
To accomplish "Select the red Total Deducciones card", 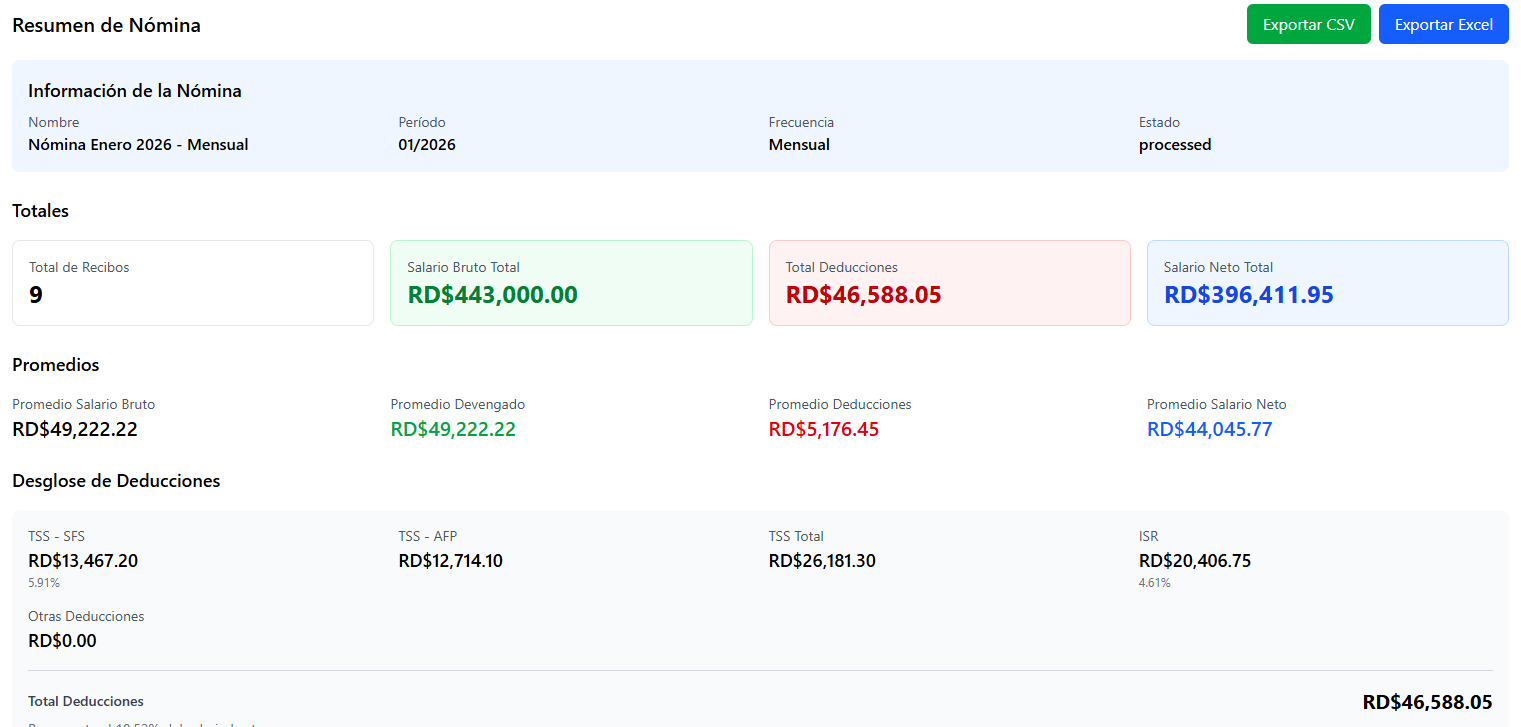I will click(949, 283).
